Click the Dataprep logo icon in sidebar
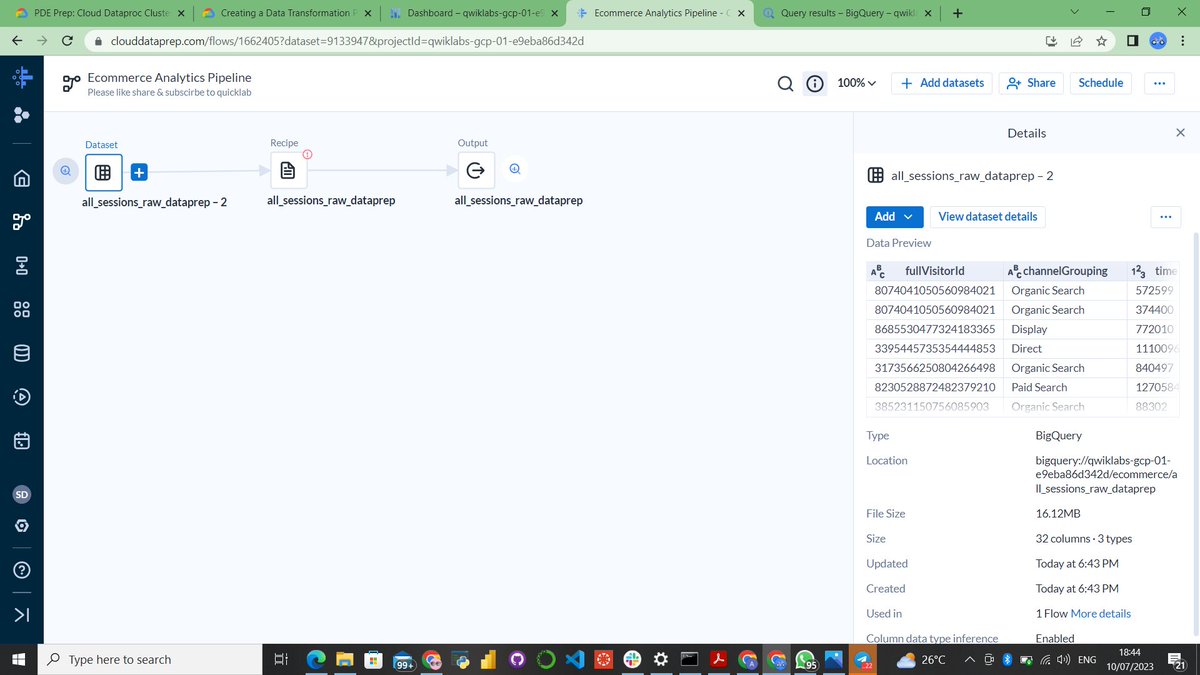Screen dimensions: 1200x675 click(22, 78)
